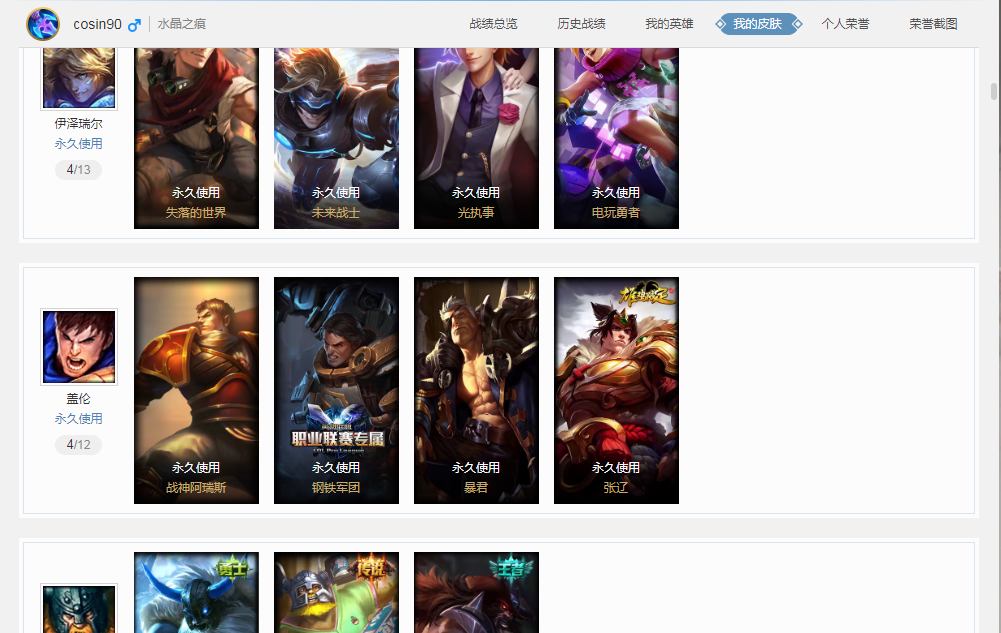The height and width of the screenshot is (633, 1001).
Task: View the 电玩勇者 skin card
Action: click(617, 138)
